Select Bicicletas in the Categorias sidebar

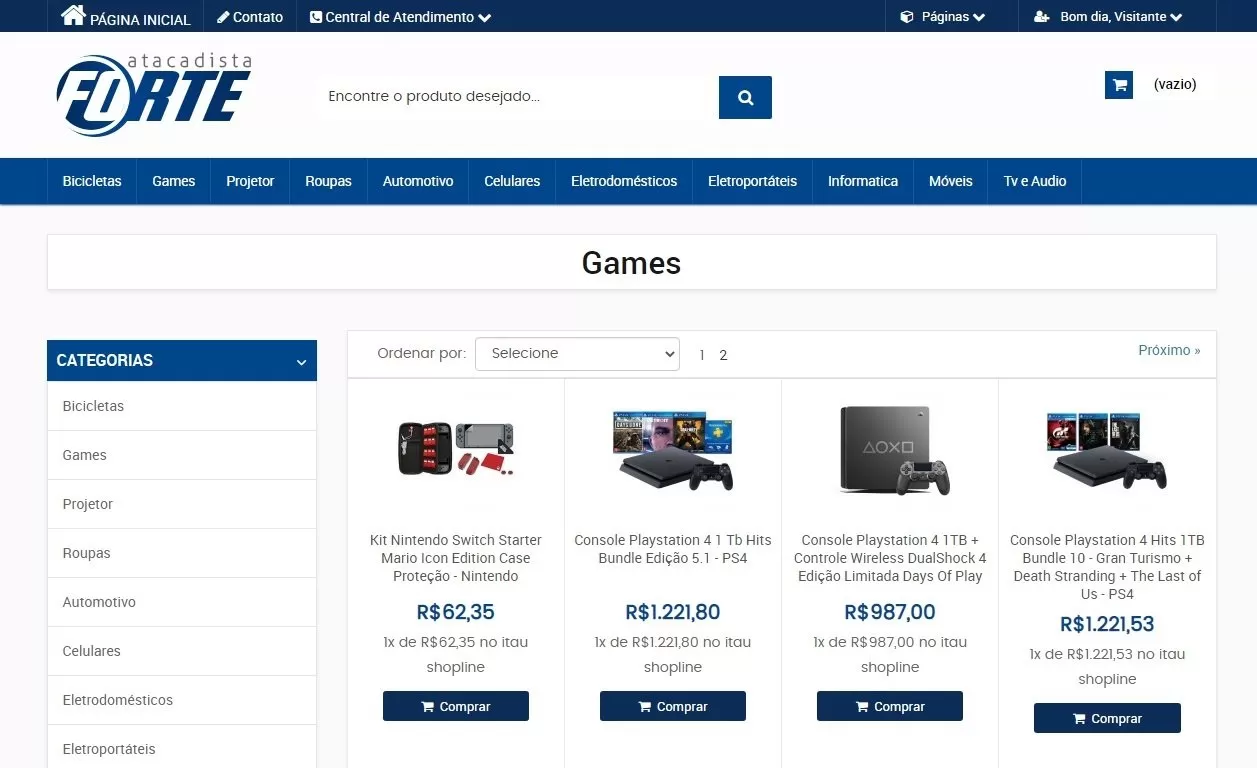click(x=182, y=406)
